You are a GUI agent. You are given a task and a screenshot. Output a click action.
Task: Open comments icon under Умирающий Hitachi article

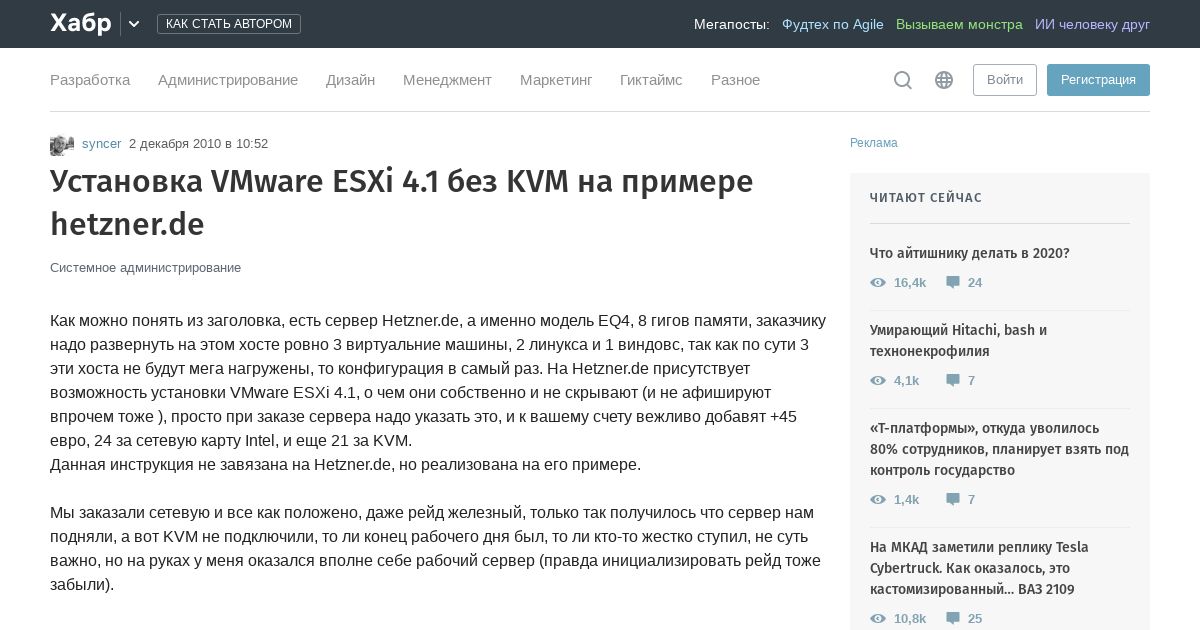point(953,381)
